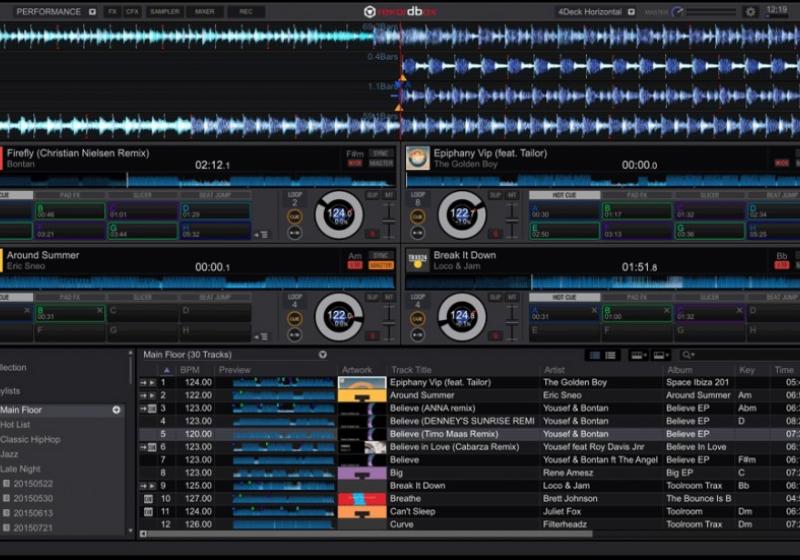Click the plus icon beside Main Floor
The image size is (800, 560).
[116, 410]
